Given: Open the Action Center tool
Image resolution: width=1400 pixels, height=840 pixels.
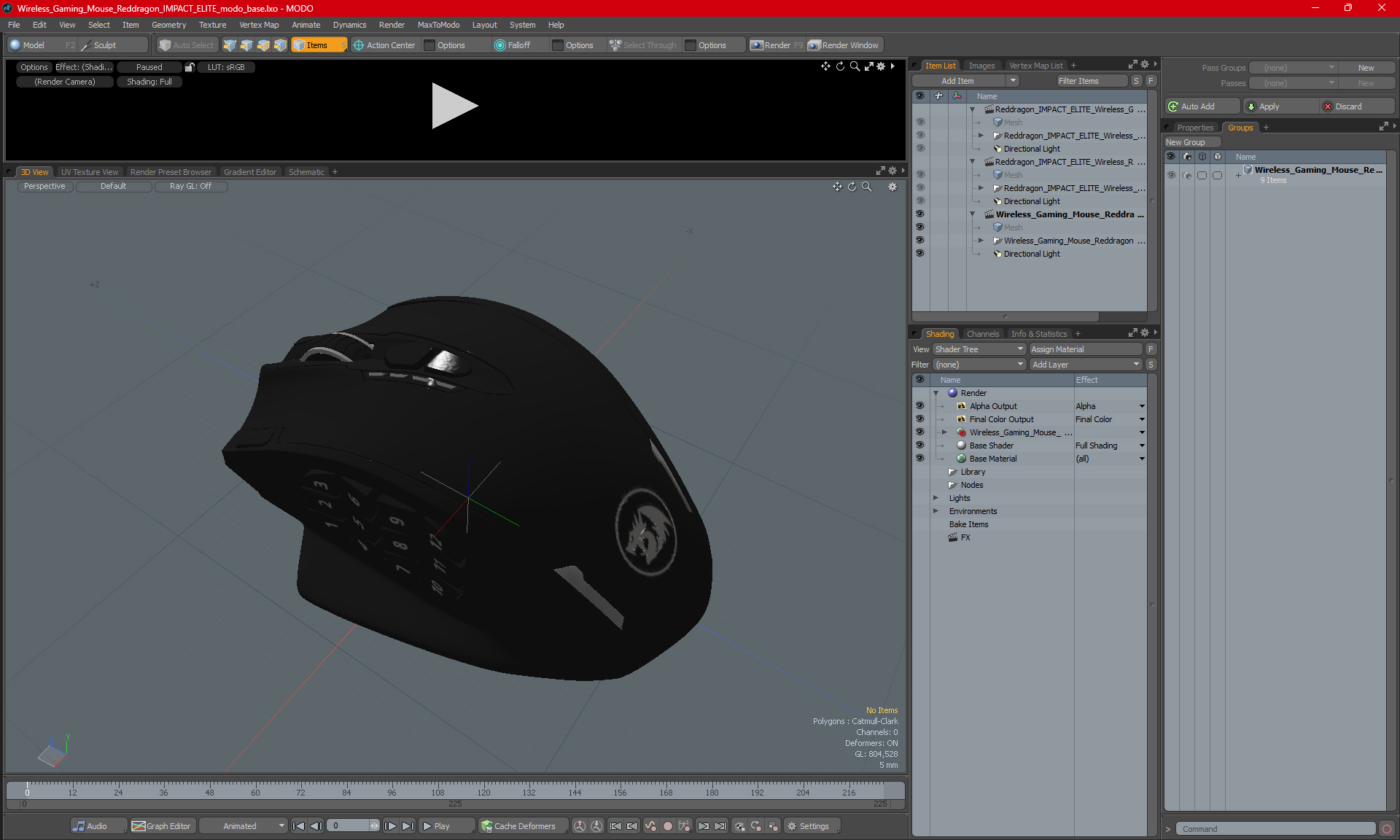Looking at the screenshot, I should [x=384, y=45].
